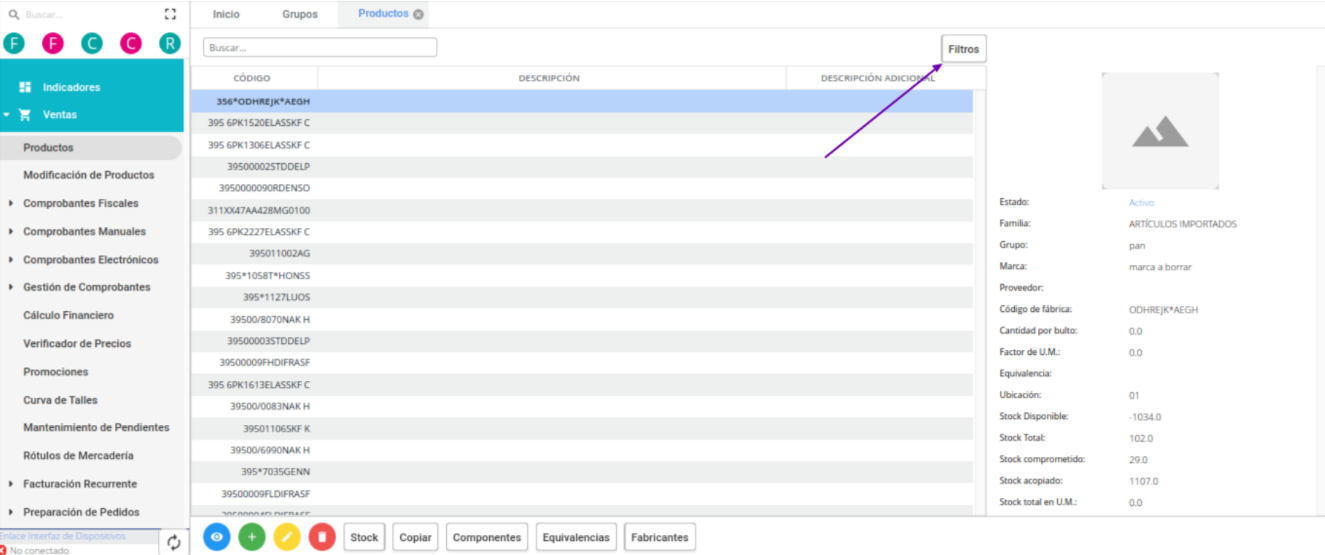The height and width of the screenshot is (555, 1325).
Task: Click the red No conectado status icon
Action: point(4,550)
